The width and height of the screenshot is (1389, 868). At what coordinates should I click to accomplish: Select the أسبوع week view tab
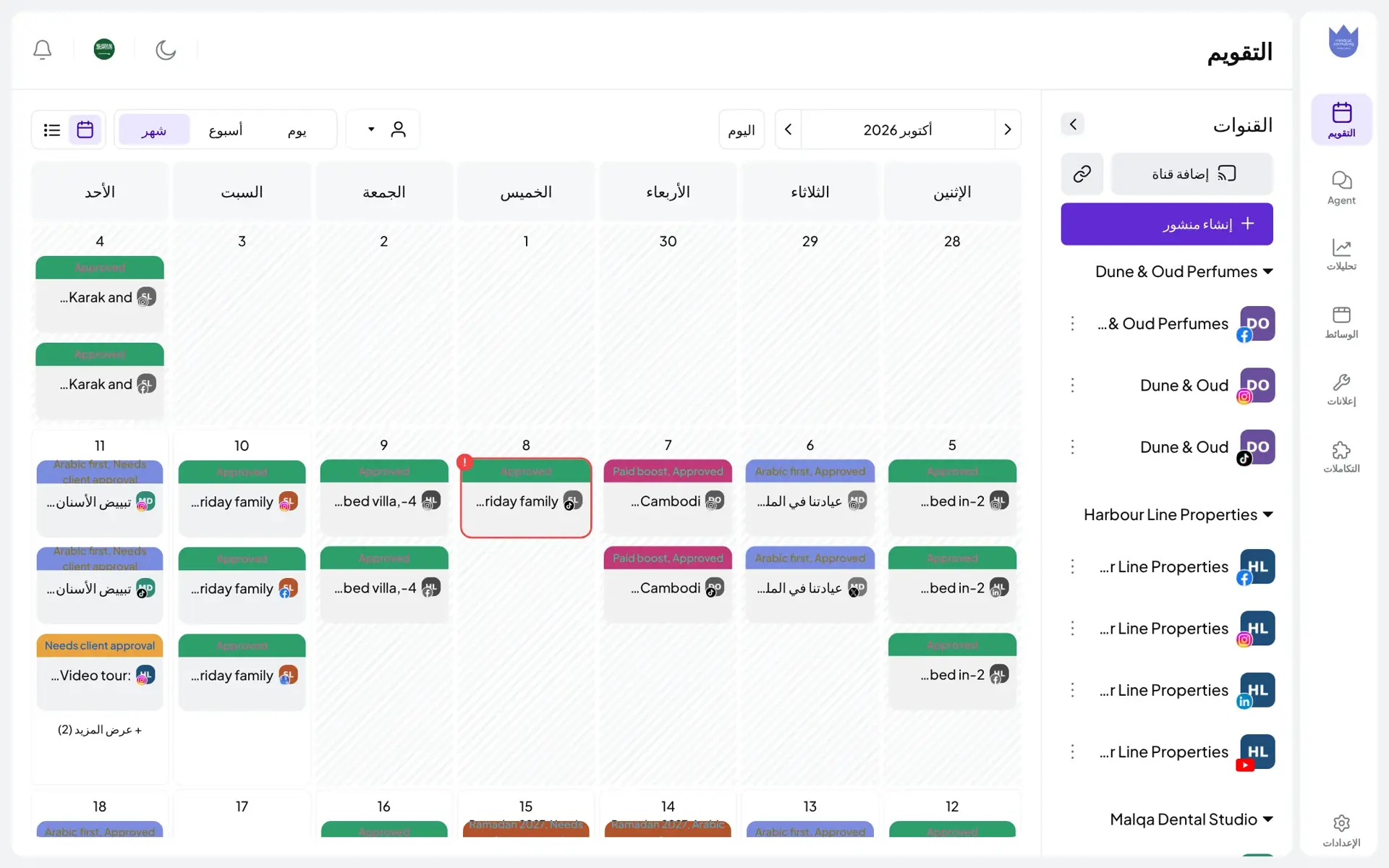[x=226, y=129]
